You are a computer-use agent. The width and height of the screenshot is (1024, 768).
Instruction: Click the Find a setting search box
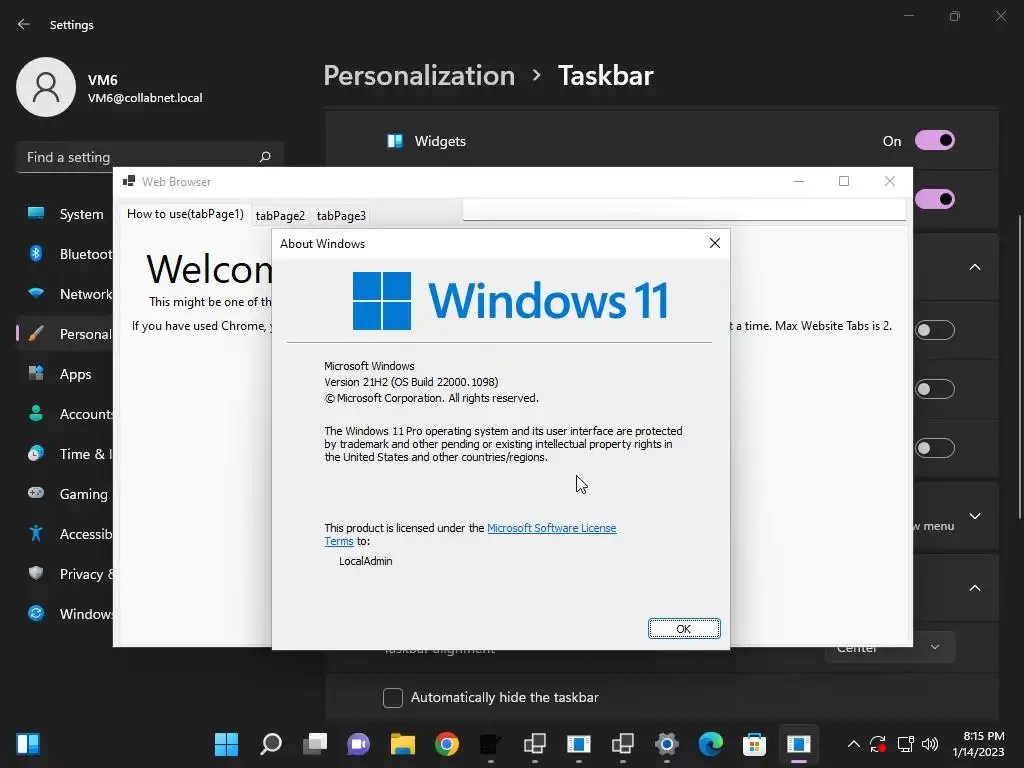click(150, 157)
